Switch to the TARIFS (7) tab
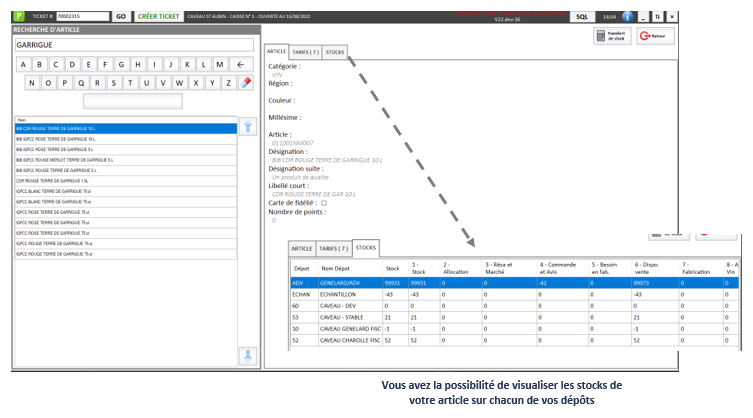The image size is (753, 418). (x=307, y=51)
